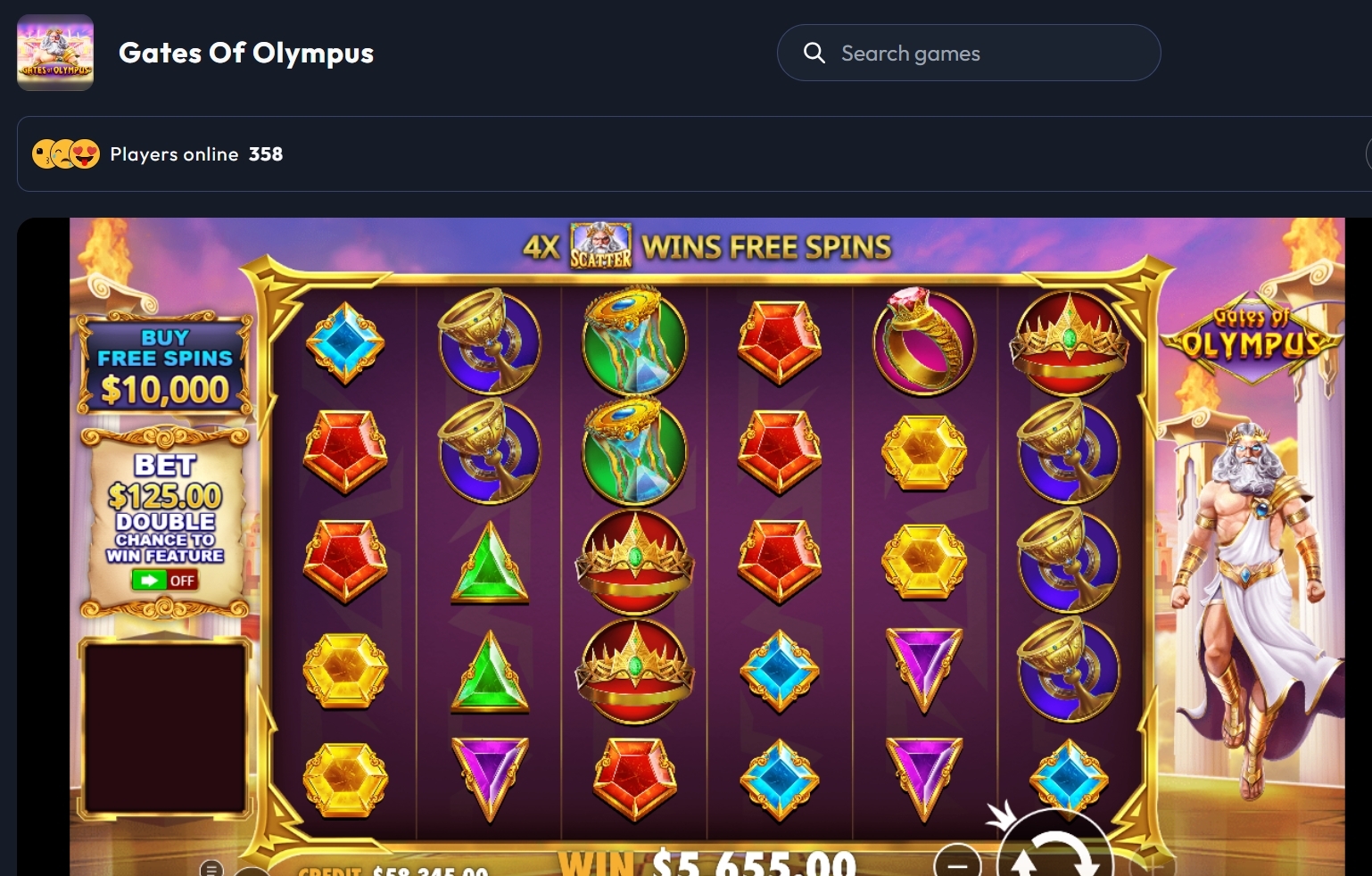Viewport: 1372px width, 876px height.
Task: Click the emoji faces next to Players online
Action: pyautogui.click(x=66, y=154)
